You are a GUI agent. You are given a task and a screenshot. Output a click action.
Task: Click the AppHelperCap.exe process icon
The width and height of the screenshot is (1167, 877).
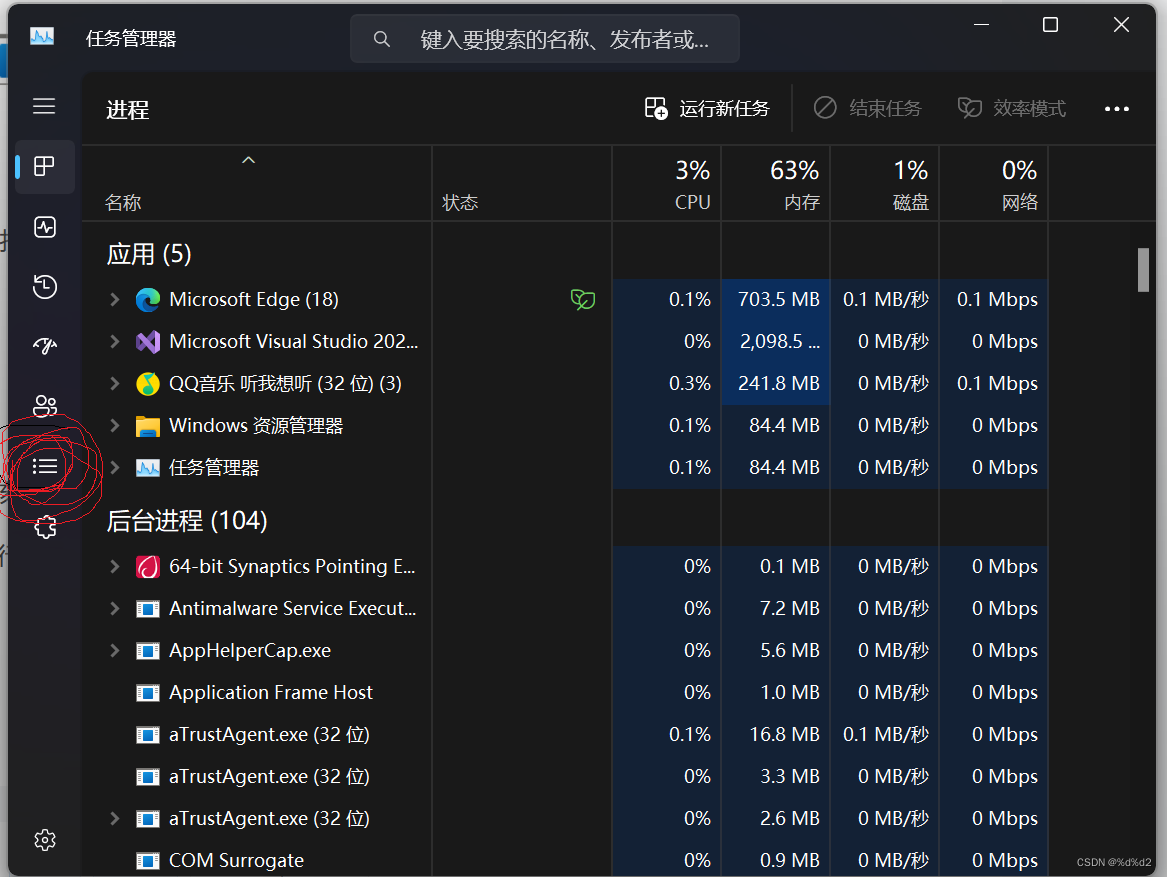[x=148, y=651]
